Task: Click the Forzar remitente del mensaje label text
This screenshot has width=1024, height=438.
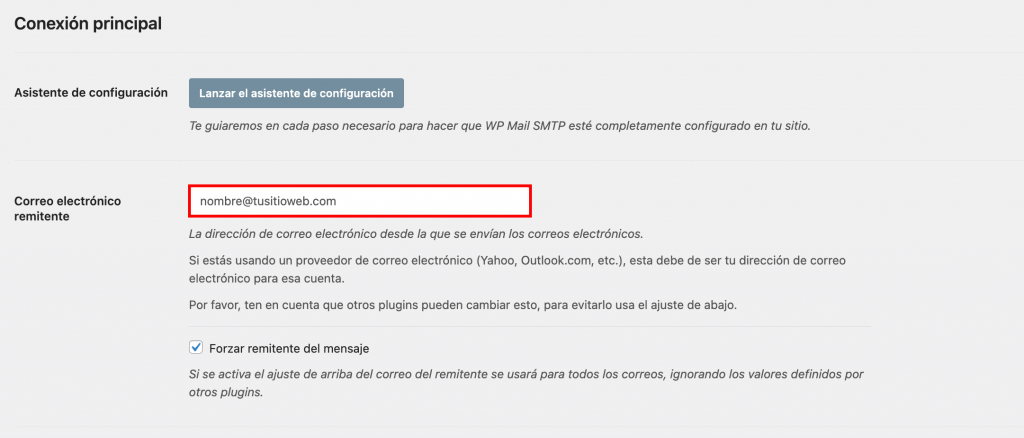Action: (x=289, y=349)
